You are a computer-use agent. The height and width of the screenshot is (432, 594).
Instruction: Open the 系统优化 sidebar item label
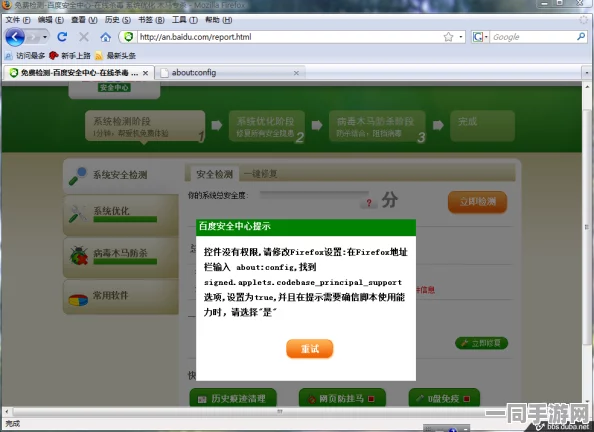(x=111, y=211)
